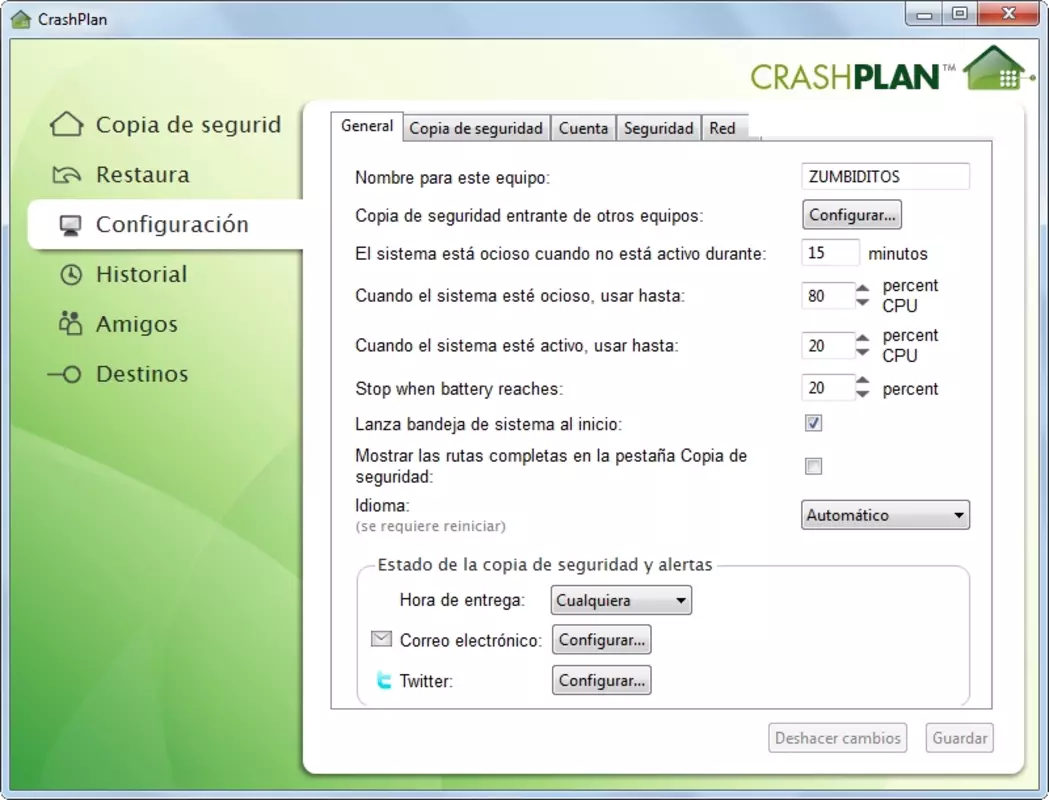Open the Historial section

tap(141, 274)
